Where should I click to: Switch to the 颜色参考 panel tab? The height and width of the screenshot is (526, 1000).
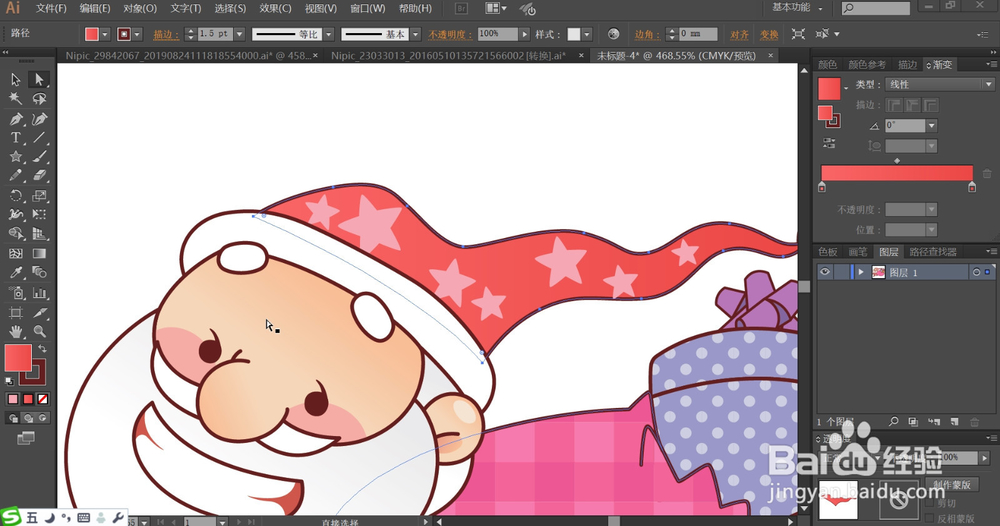pos(867,64)
